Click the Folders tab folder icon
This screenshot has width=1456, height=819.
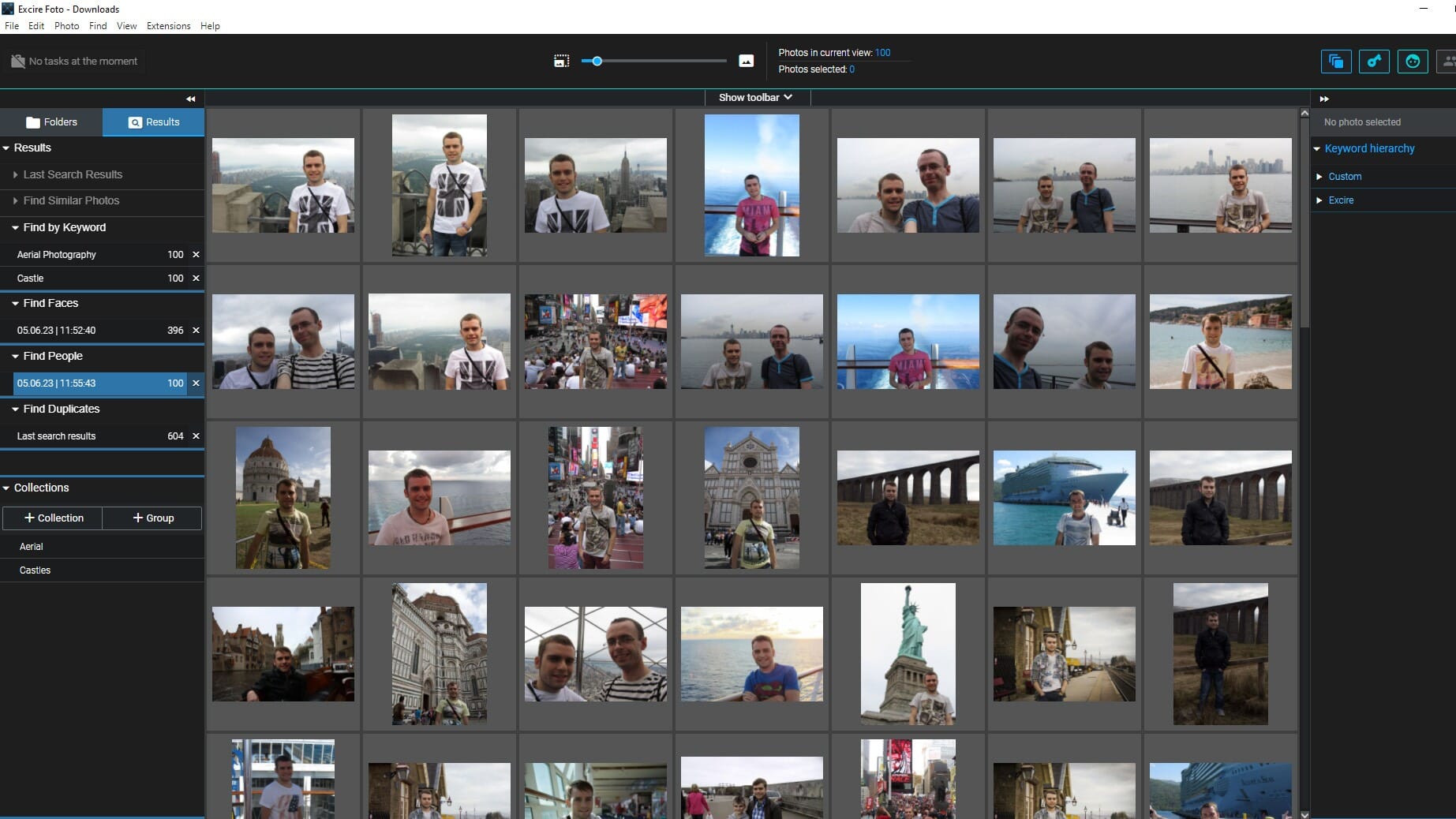[x=32, y=122]
